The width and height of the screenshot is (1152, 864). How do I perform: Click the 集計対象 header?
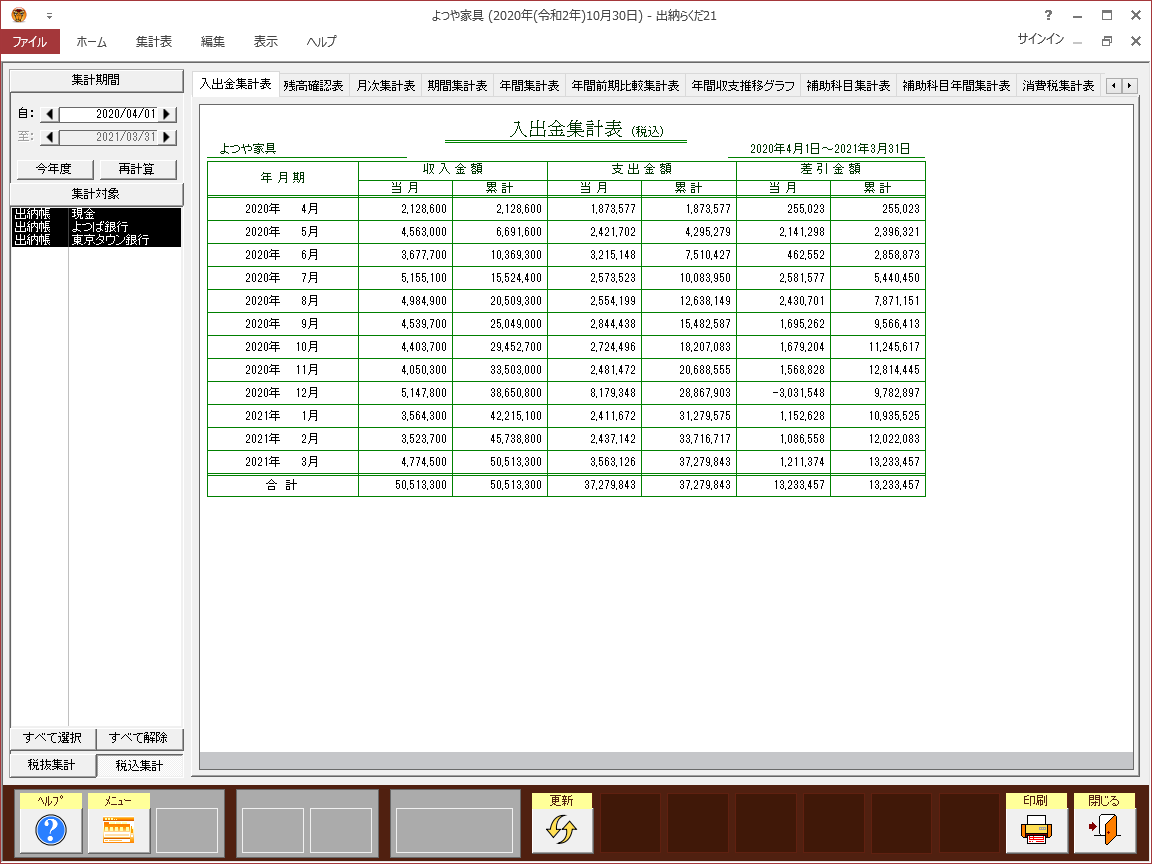96,194
